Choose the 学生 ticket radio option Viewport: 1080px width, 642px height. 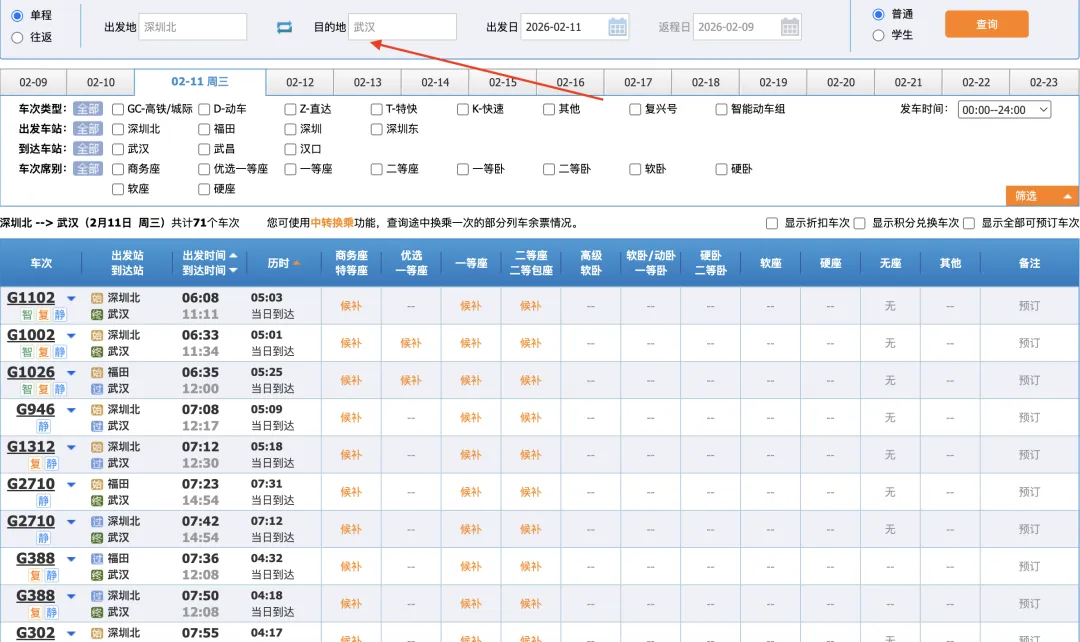pyautogui.click(x=878, y=35)
